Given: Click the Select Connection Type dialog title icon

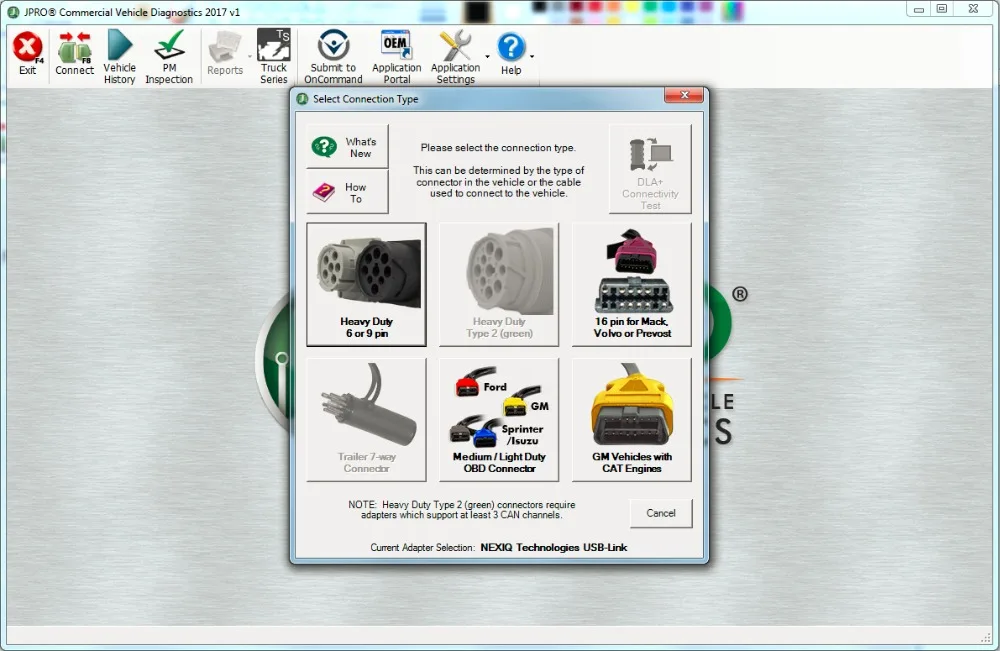Looking at the screenshot, I should 302,99.
